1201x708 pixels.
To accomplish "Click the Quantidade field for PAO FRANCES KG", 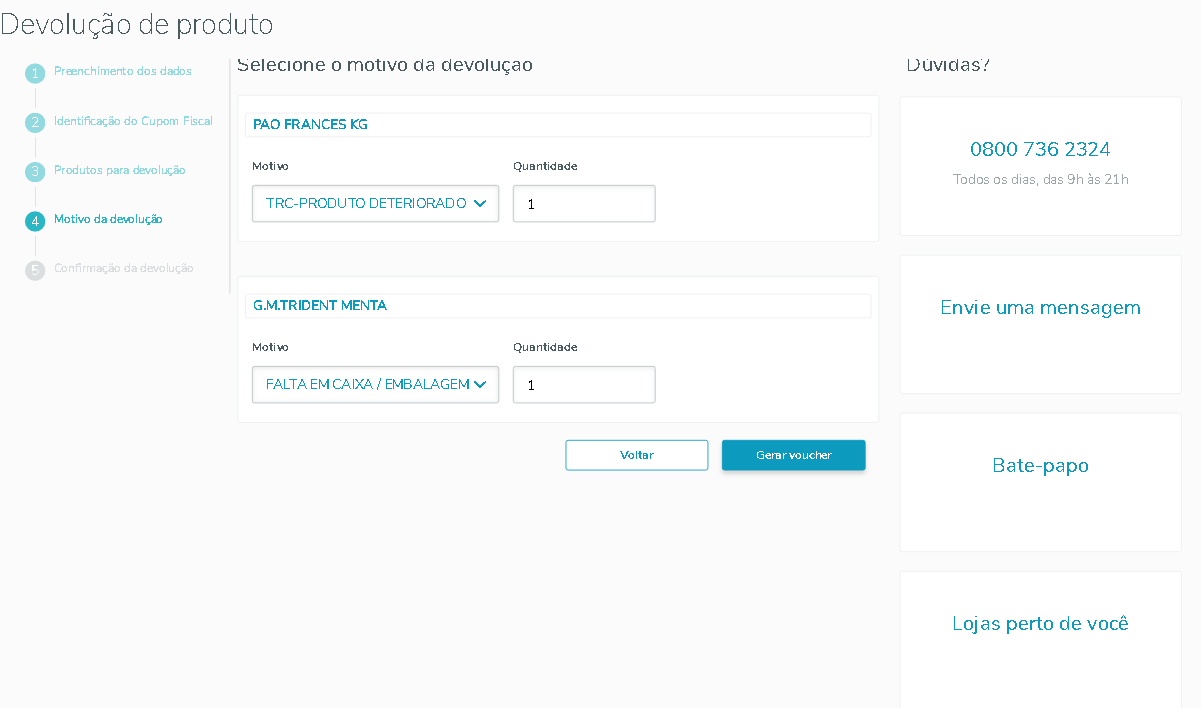I will point(584,203).
